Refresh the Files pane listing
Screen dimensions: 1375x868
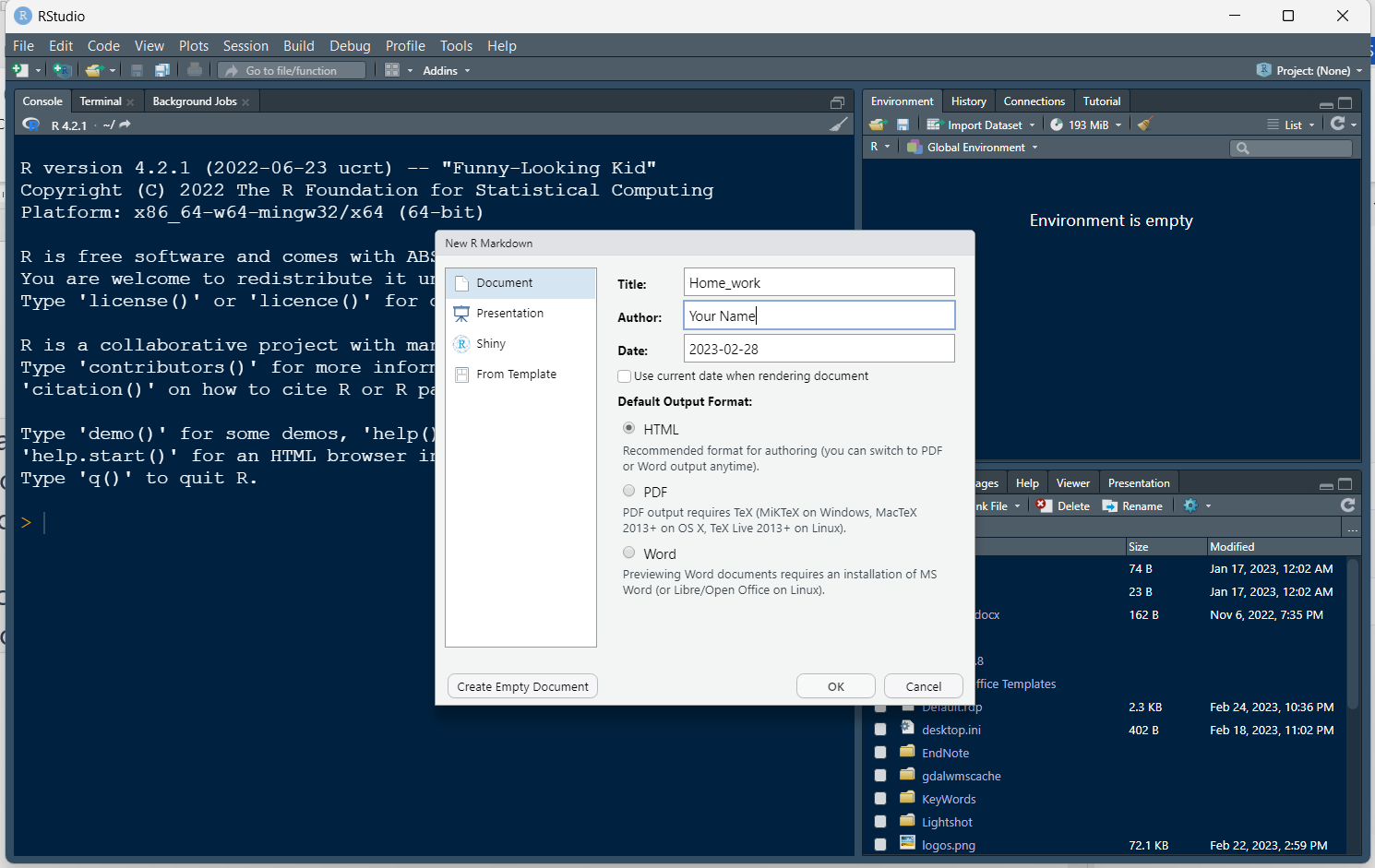pyautogui.click(x=1347, y=505)
